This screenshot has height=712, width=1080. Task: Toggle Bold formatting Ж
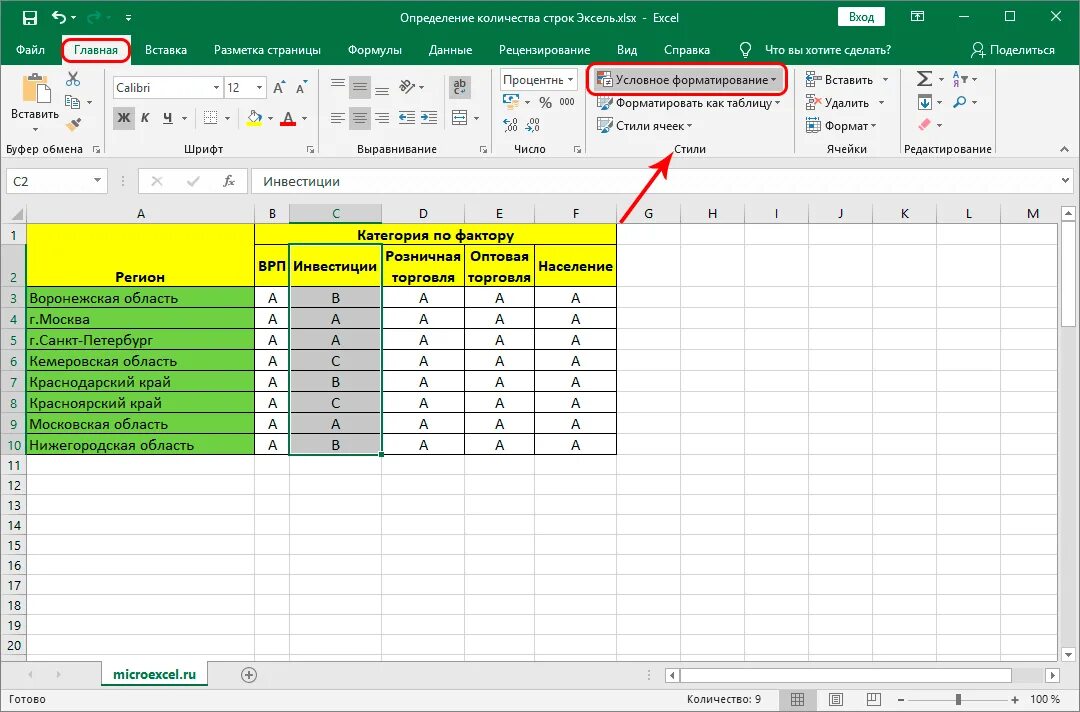(x=123, y=118)
